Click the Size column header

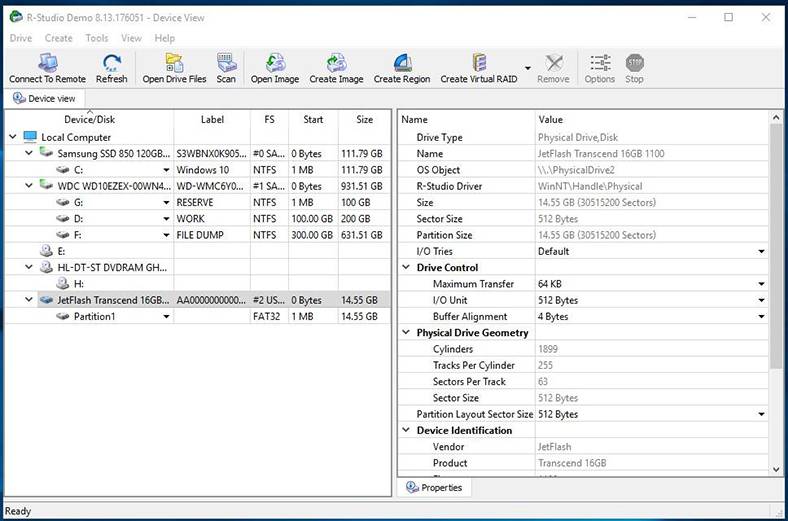[364, 120]
